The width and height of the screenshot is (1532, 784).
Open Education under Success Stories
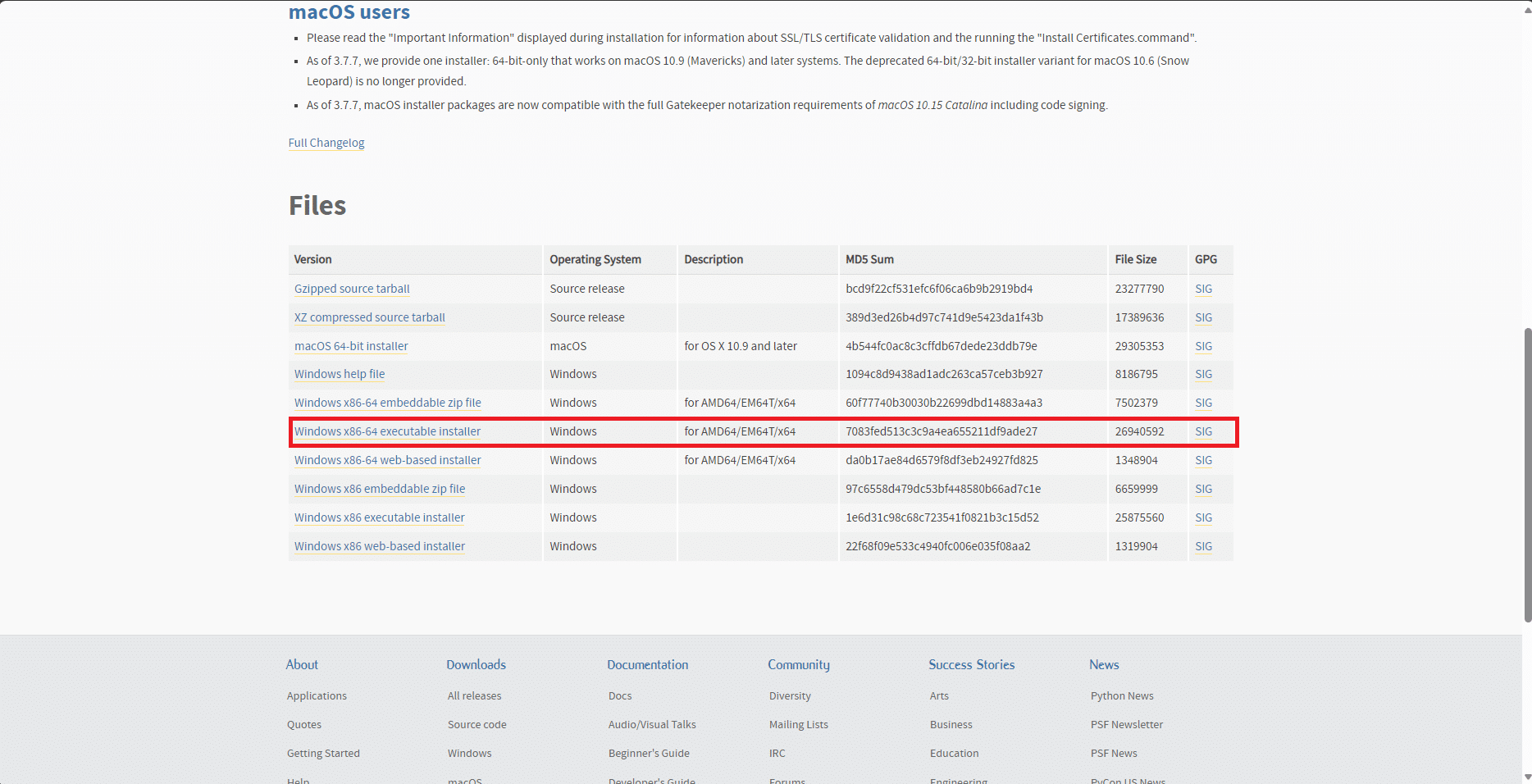955,753
